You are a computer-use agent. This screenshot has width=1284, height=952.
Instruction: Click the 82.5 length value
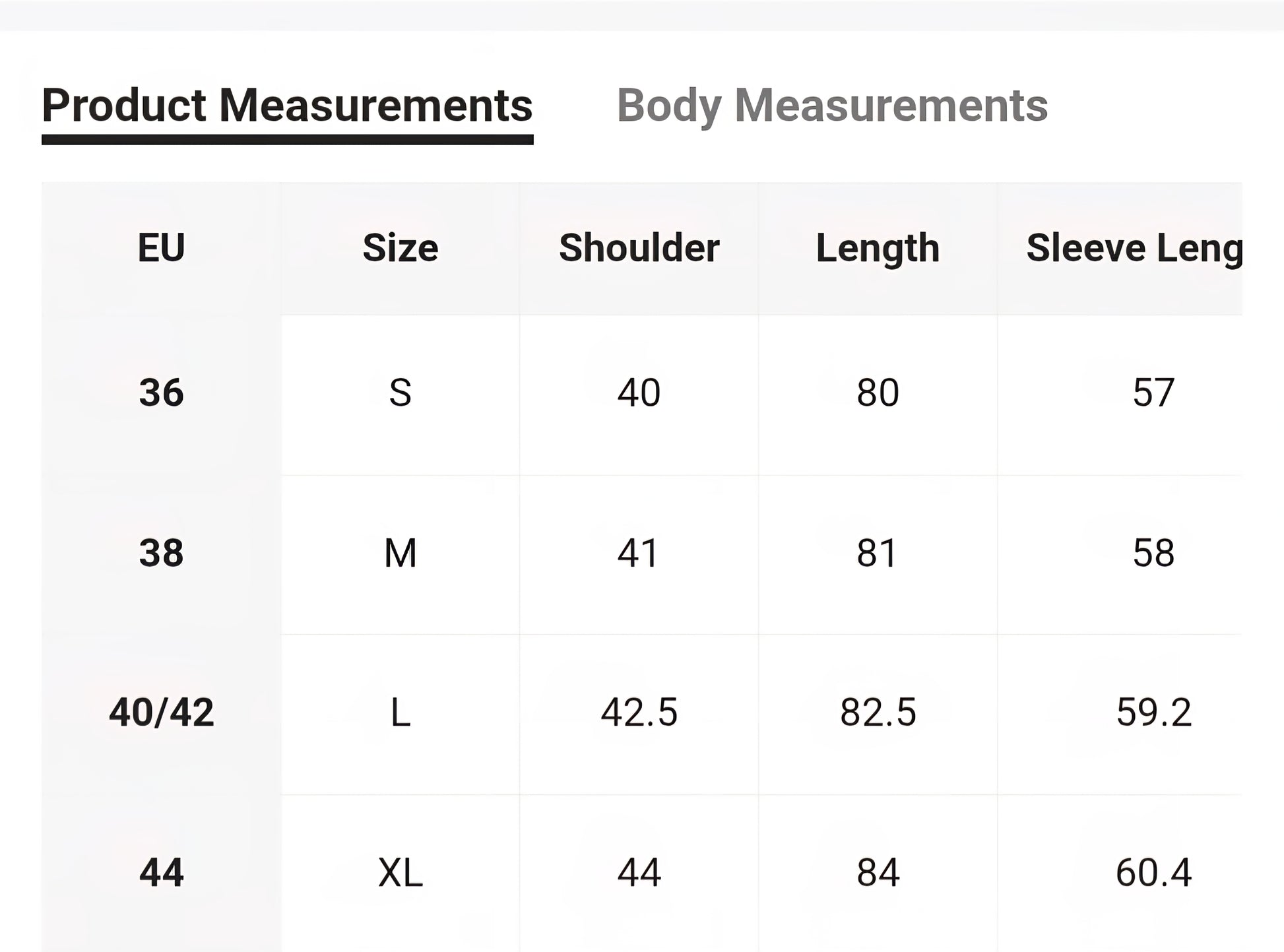click(878, 713)
